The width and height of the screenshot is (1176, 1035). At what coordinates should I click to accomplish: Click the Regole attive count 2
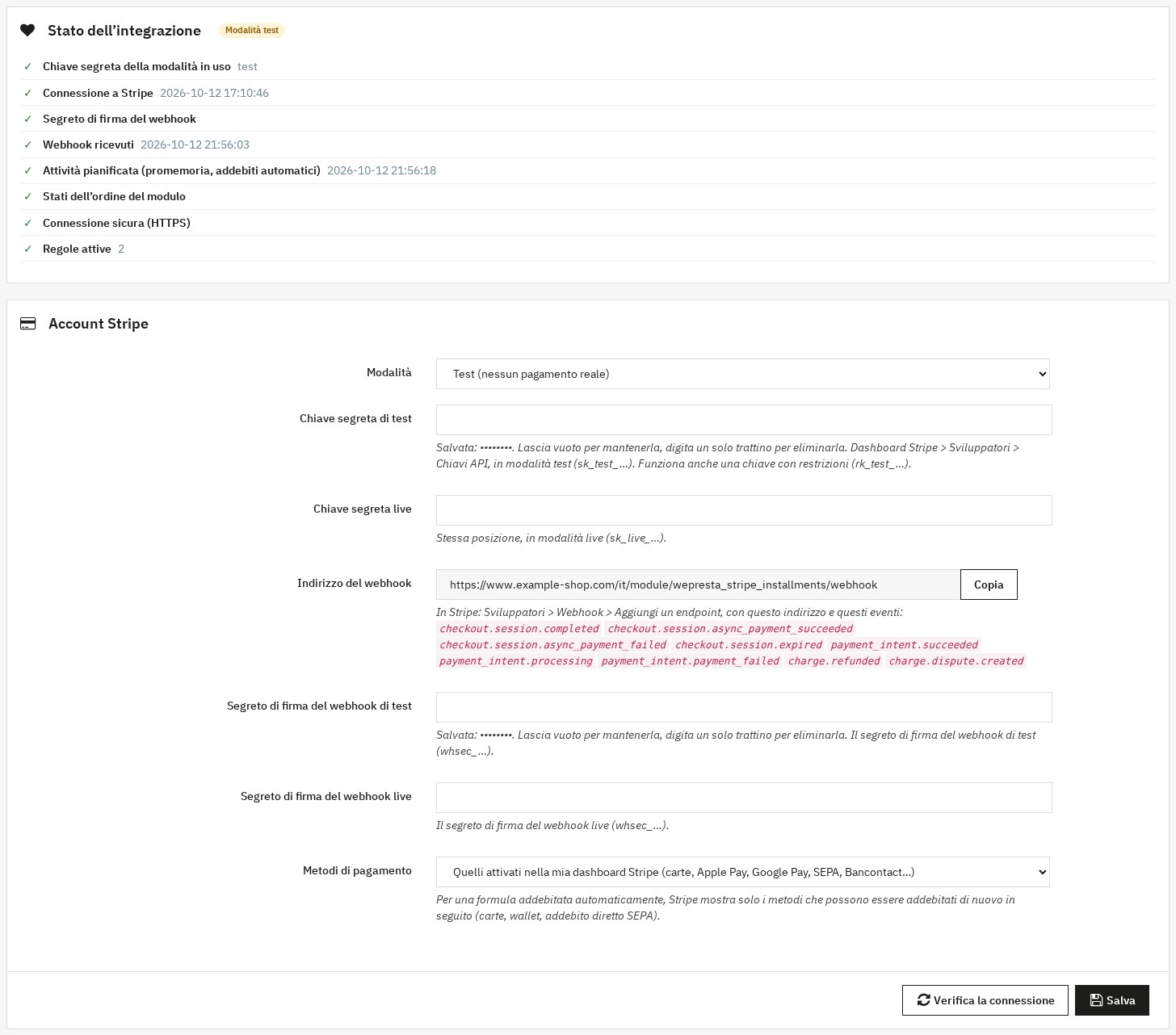click(121, 249)
